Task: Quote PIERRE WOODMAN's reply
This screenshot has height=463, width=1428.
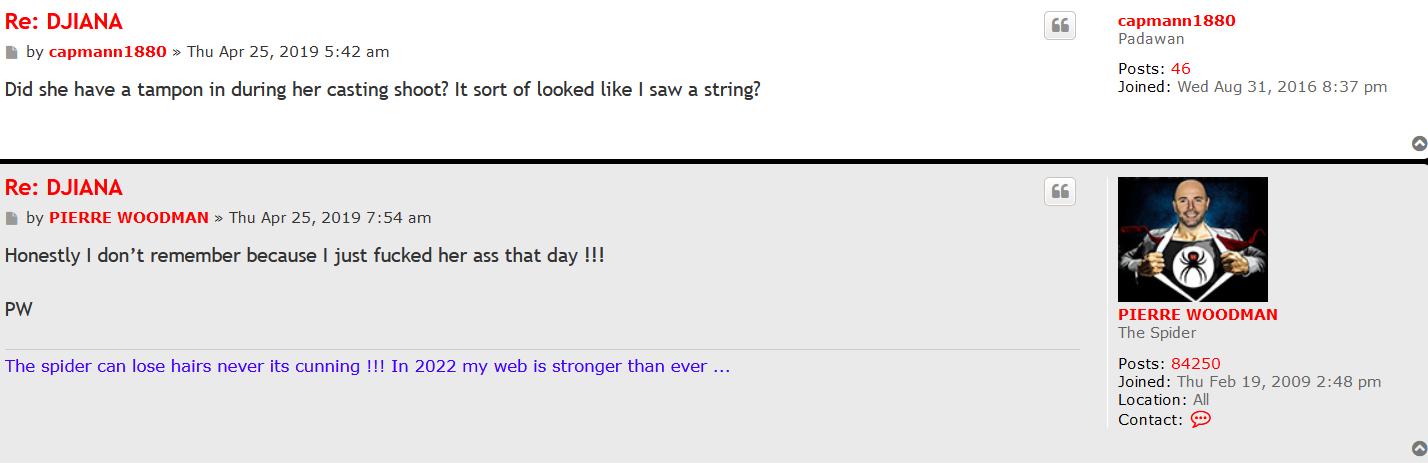Action: pos(1060,192)
